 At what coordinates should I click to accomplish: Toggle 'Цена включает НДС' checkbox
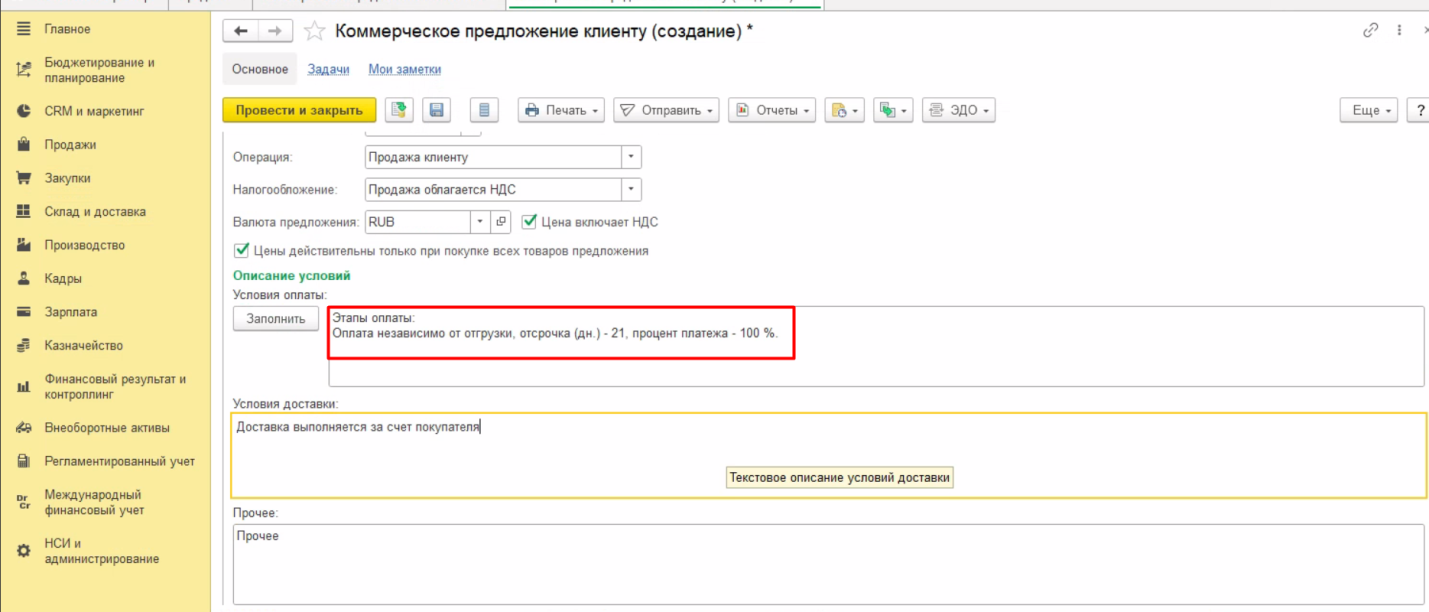[531, 222]
